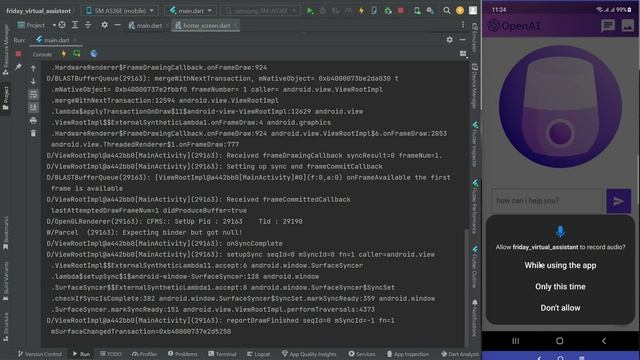Open Run panel settings gear
The height and width of the screenshot is (360, 640).
449,40
